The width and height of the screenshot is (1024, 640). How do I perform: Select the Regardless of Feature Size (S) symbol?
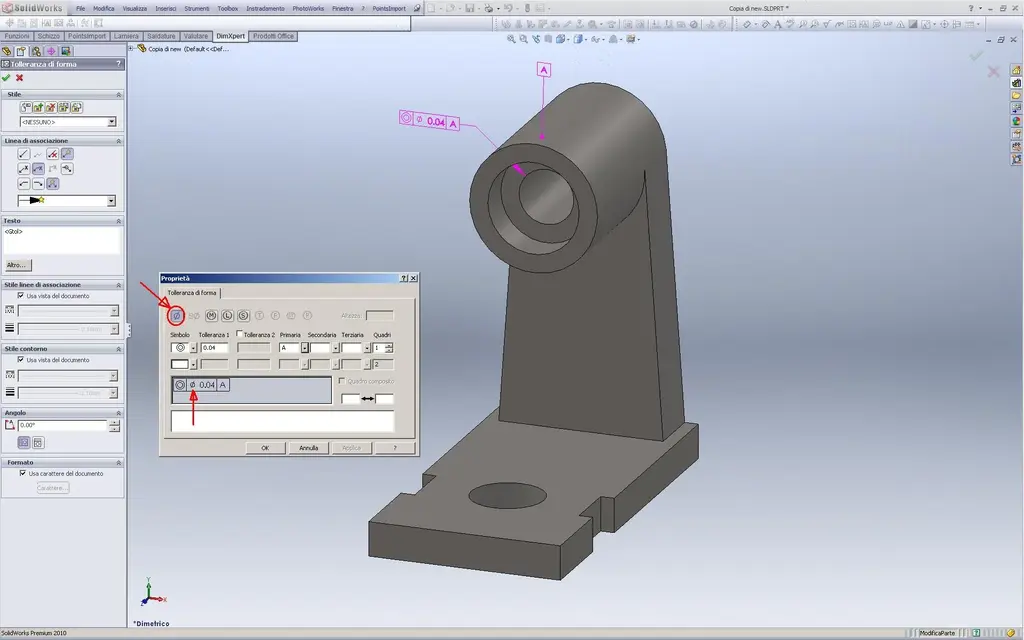click(244, 315)
